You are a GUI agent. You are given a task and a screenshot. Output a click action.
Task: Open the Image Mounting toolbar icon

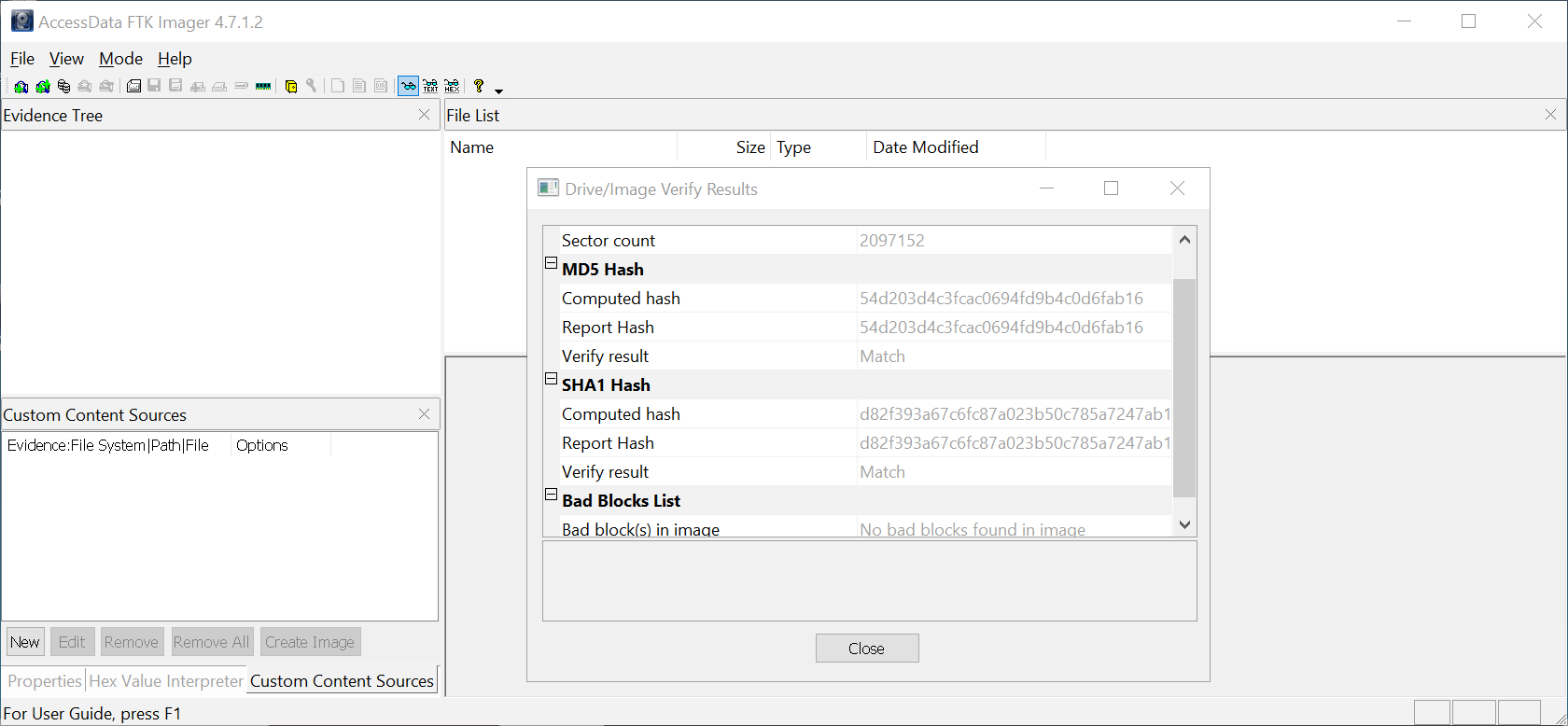point(63,87)
